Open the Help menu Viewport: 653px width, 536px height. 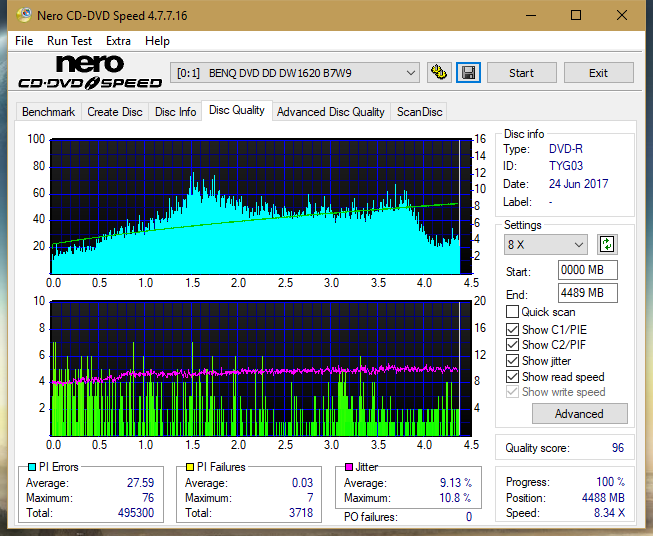click(x=157, y=41)
